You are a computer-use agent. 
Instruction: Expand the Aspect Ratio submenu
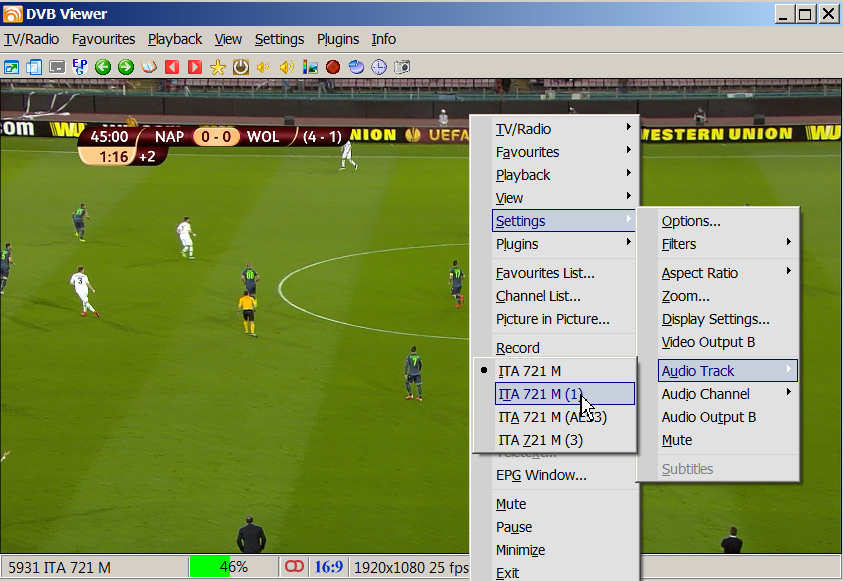728,273
